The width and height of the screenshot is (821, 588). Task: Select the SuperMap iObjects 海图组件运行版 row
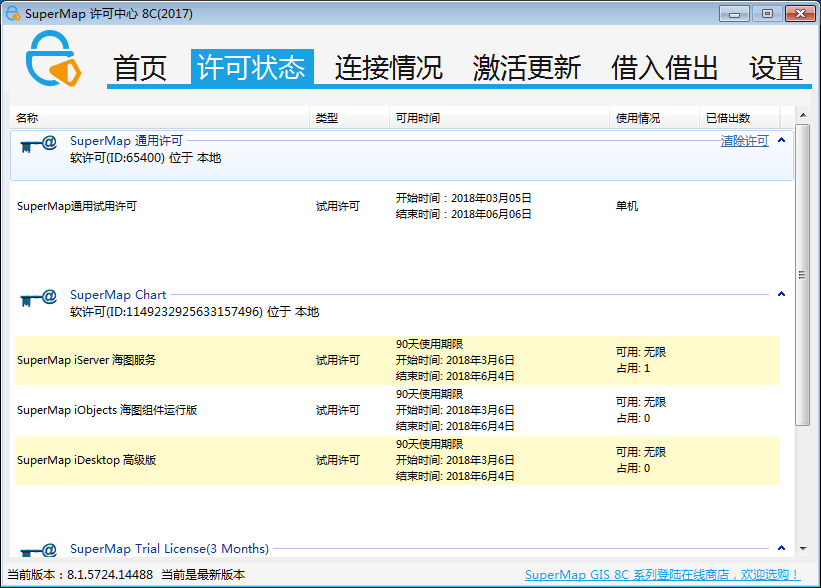397,410
